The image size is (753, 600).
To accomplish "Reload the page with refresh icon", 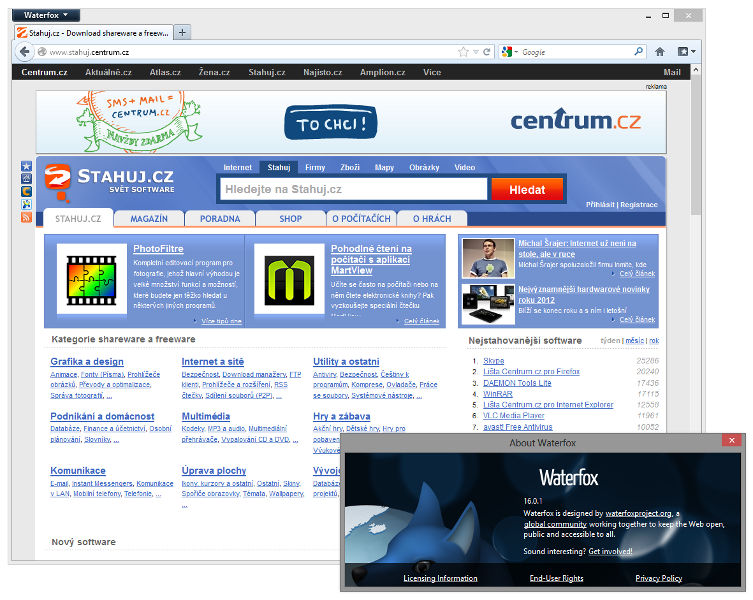I will tap(486, 52).
